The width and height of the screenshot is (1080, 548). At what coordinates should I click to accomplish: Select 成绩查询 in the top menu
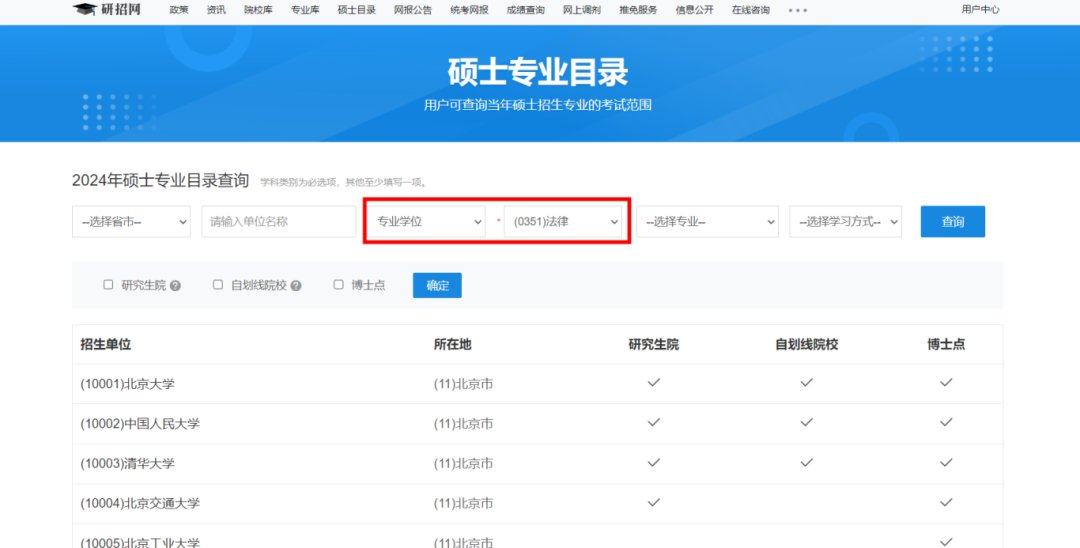(525, 10)
